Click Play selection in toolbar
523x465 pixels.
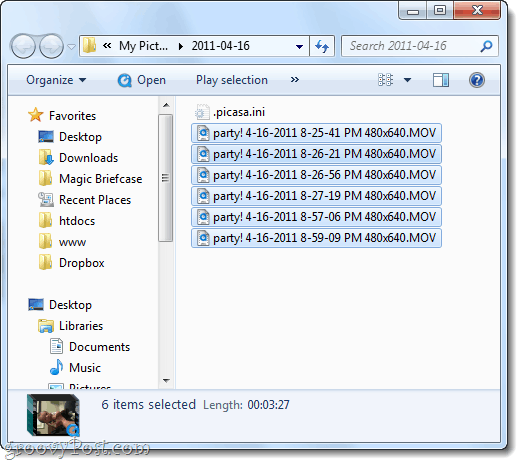231,80
